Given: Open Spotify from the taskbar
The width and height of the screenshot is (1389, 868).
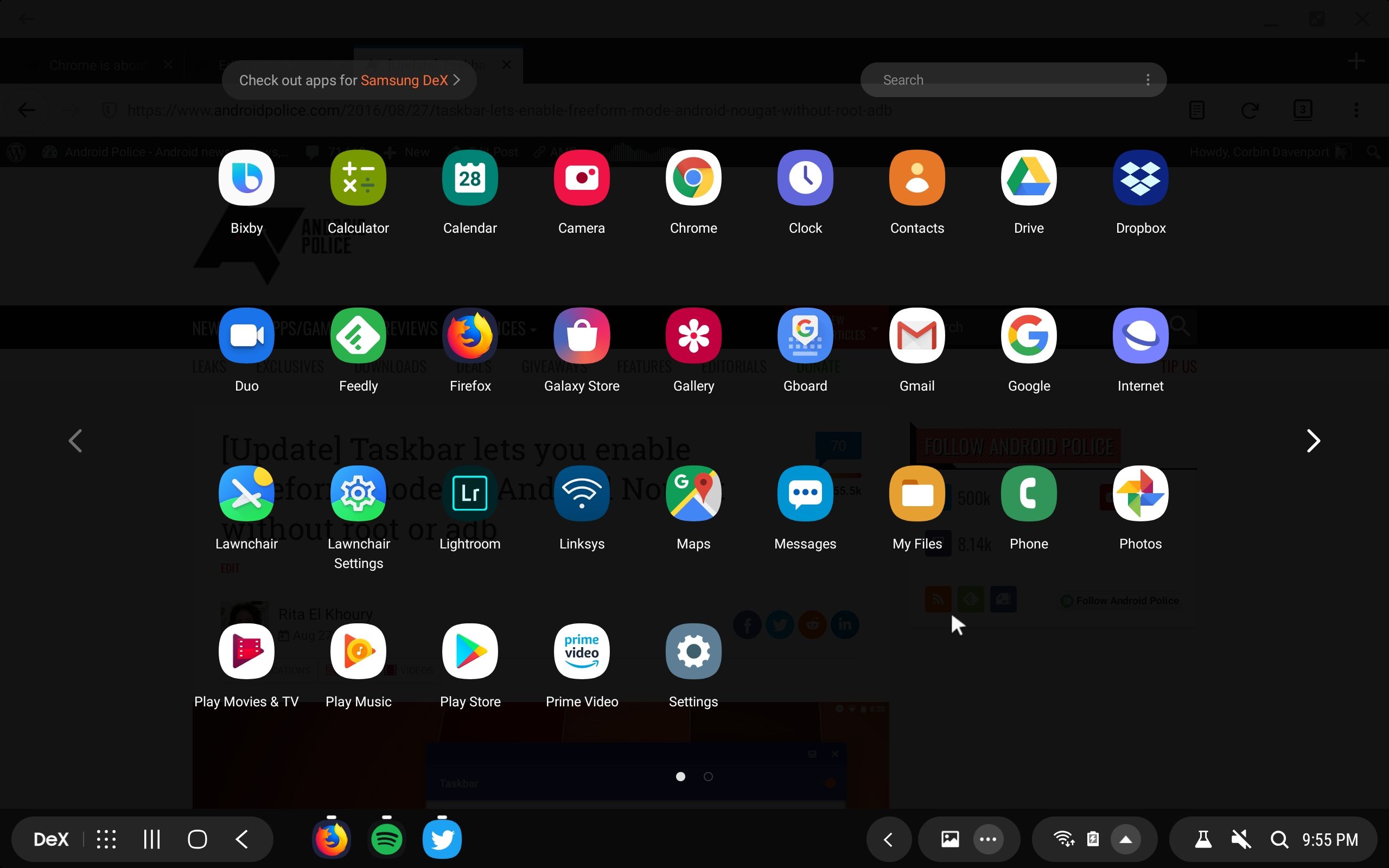Looking at the screenshot, I should point(386,838).
